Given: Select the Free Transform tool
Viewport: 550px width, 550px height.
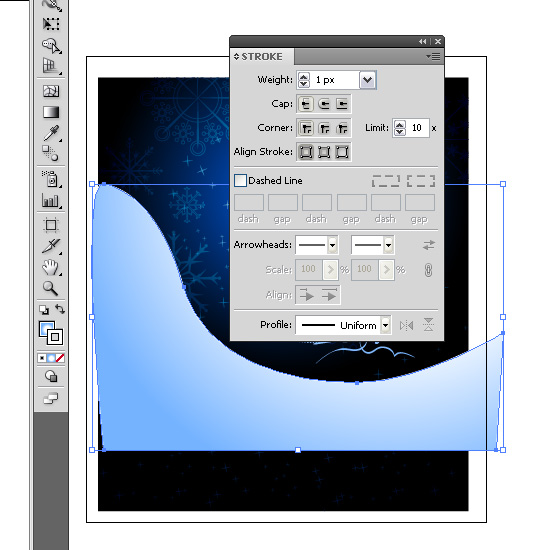Looking at the screenshot, I should pos(51,24).
